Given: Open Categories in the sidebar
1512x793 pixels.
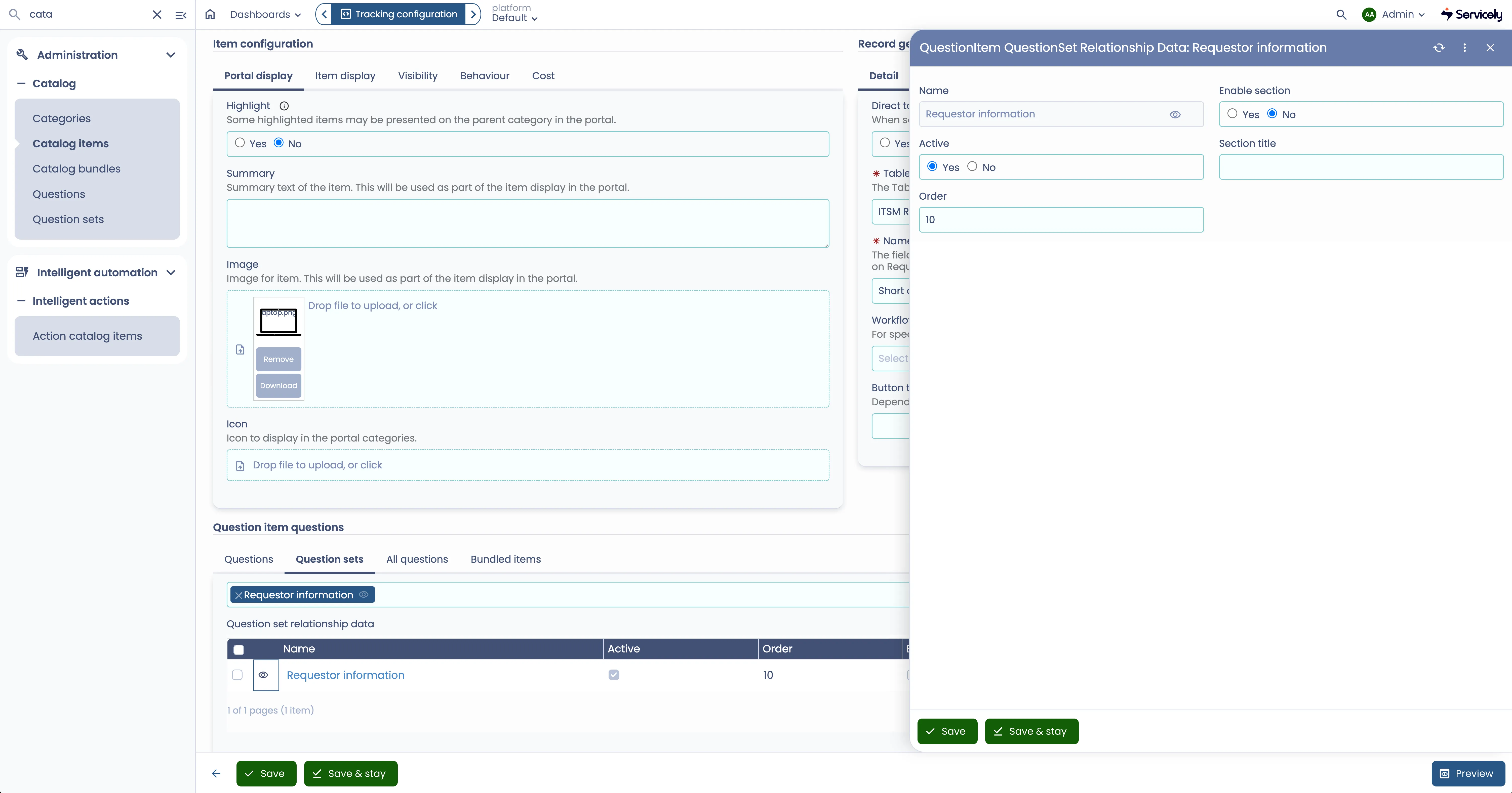Looking at the screenshot, I should [x=62, y=118].
